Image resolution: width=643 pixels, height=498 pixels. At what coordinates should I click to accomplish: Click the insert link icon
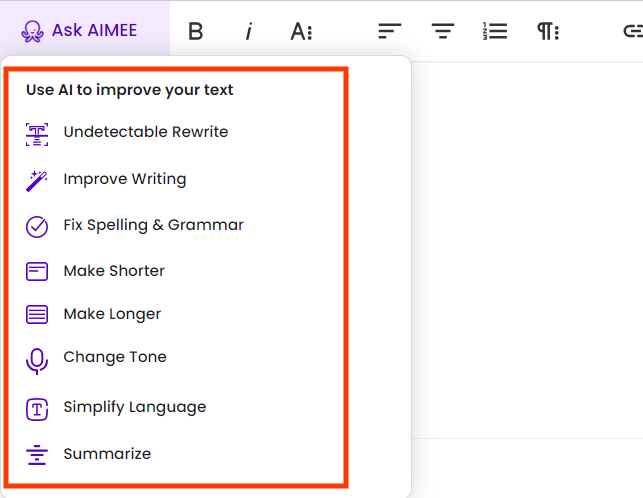633,32
